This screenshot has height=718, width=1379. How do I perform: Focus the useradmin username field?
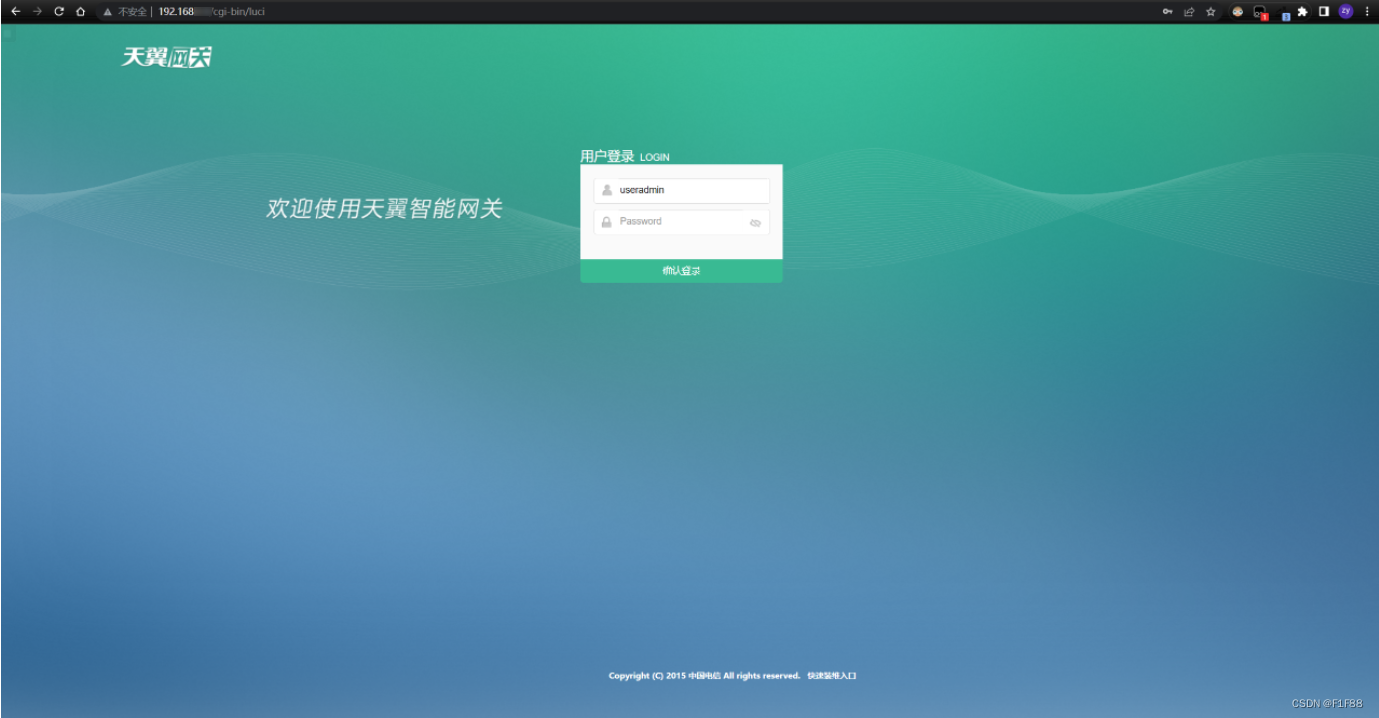(682, 190)
